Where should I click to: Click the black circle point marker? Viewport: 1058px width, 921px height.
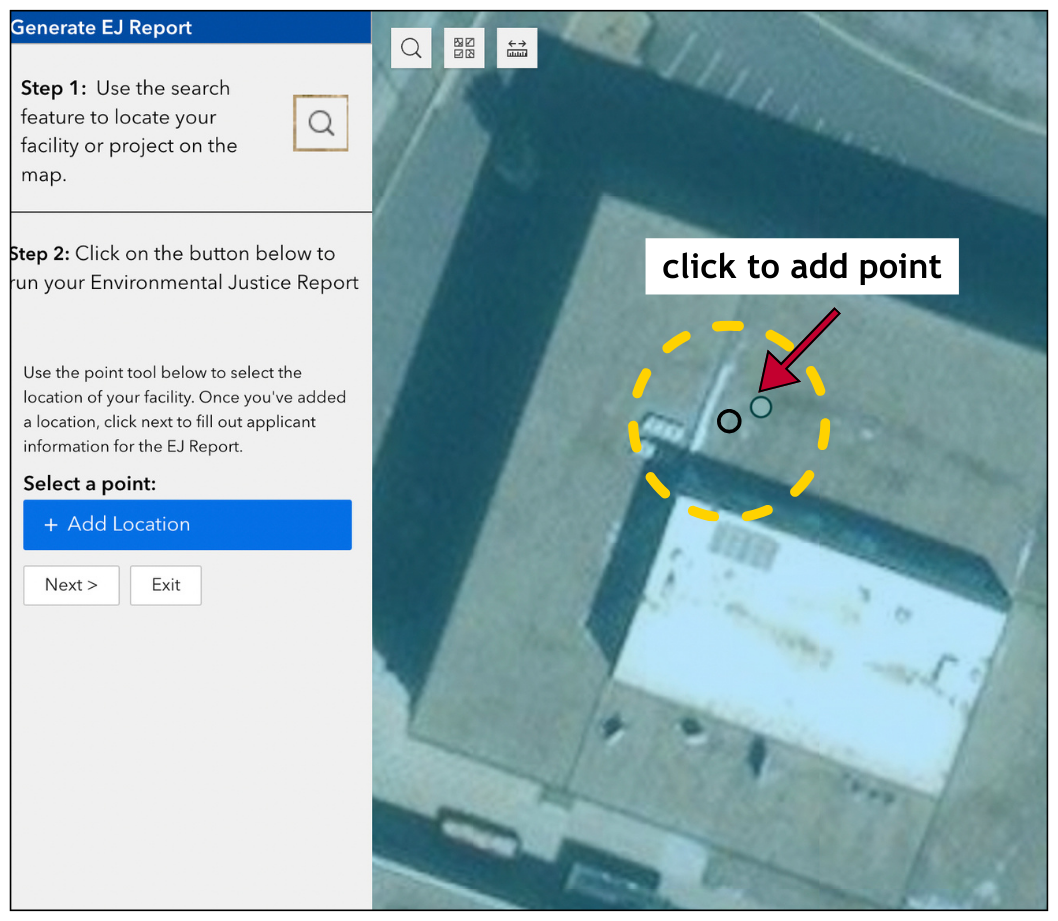click(730, 421)
